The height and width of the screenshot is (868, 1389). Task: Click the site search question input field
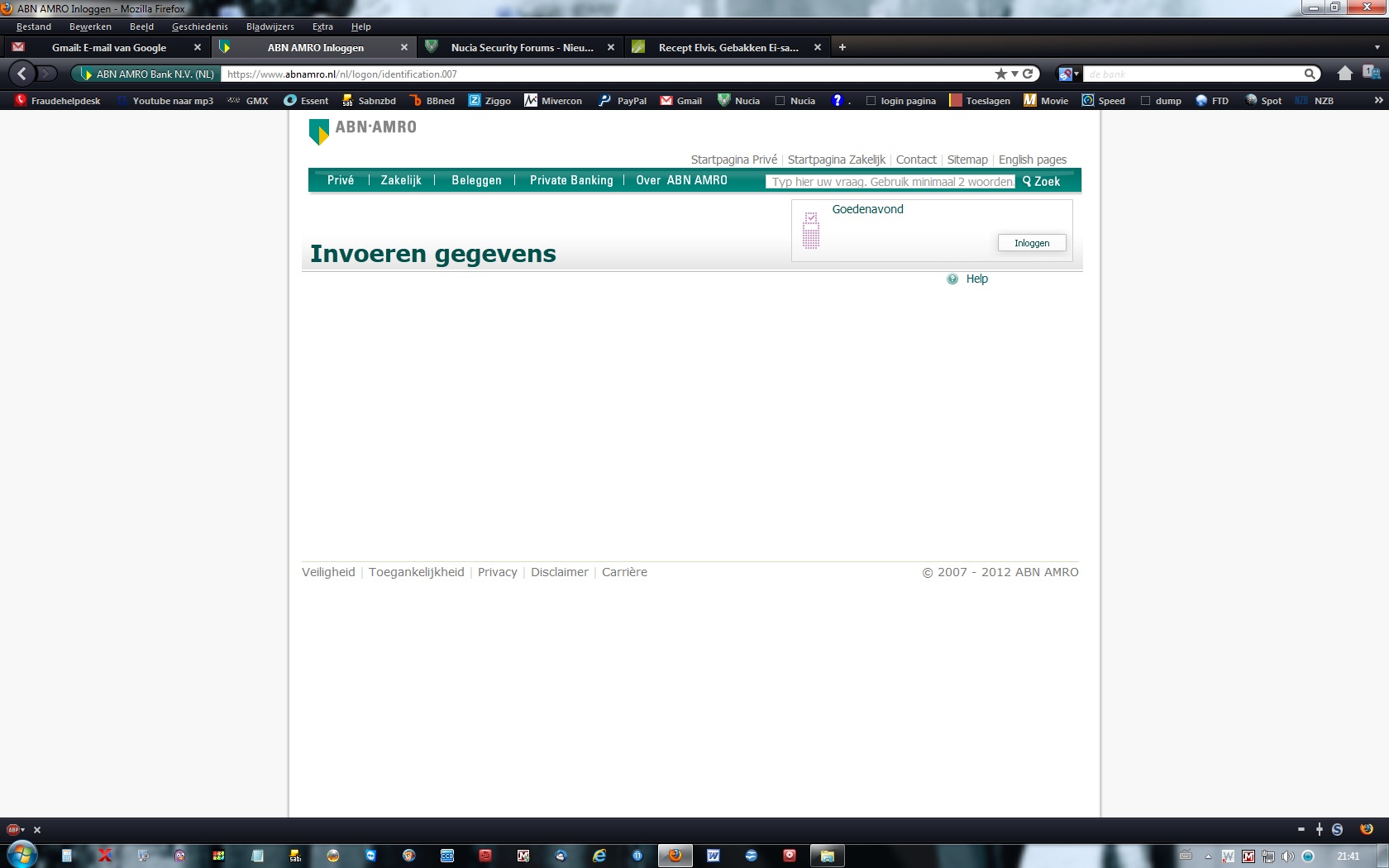coord(890,182)
